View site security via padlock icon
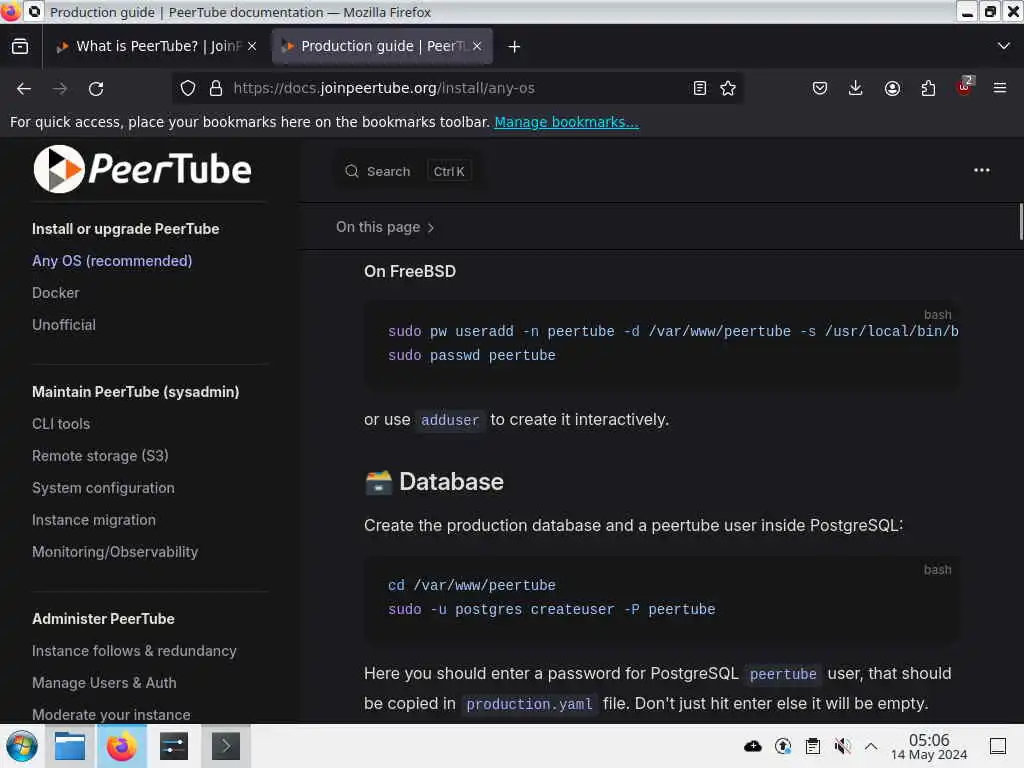Screen dimensions: 1024x768 pos(216,88)
